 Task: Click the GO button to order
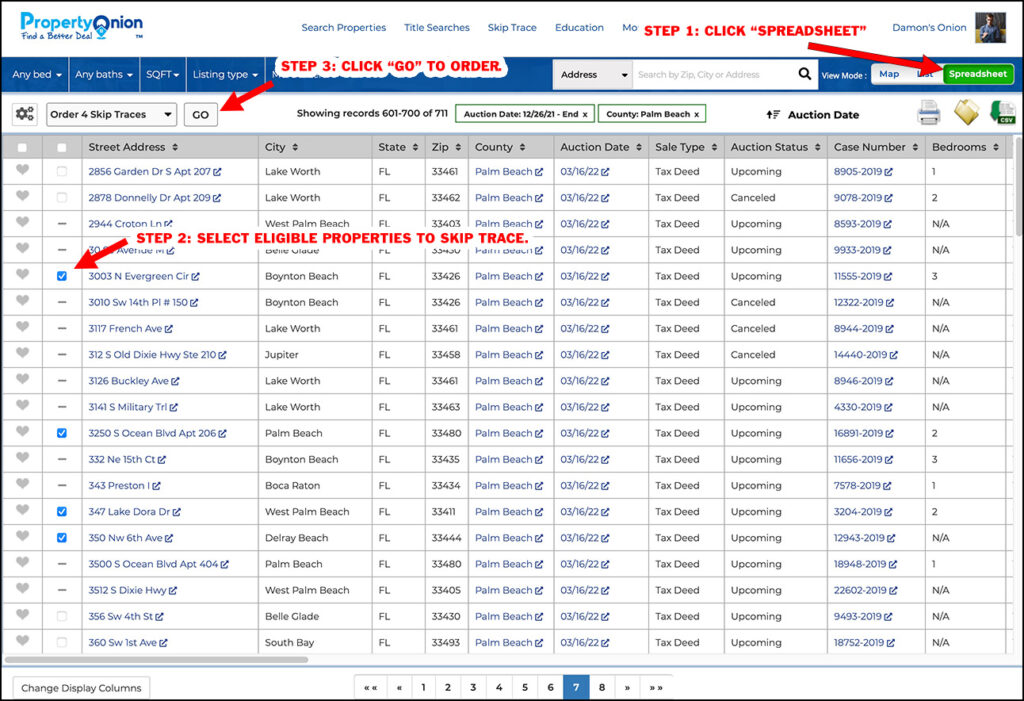[200, 114]
